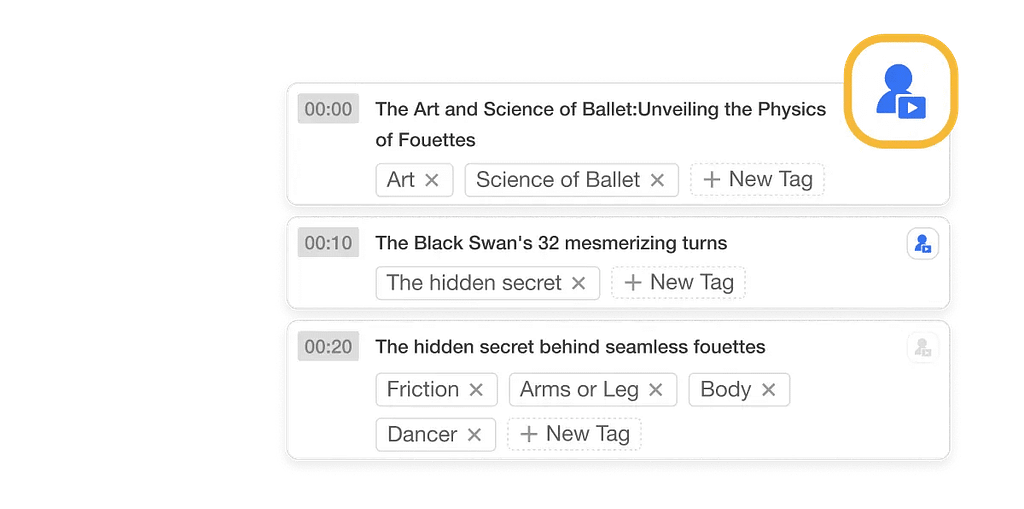The image size is (1024, 509).
Task: Remove the Arms or Leg tag
Action: [x=655, y=390]
